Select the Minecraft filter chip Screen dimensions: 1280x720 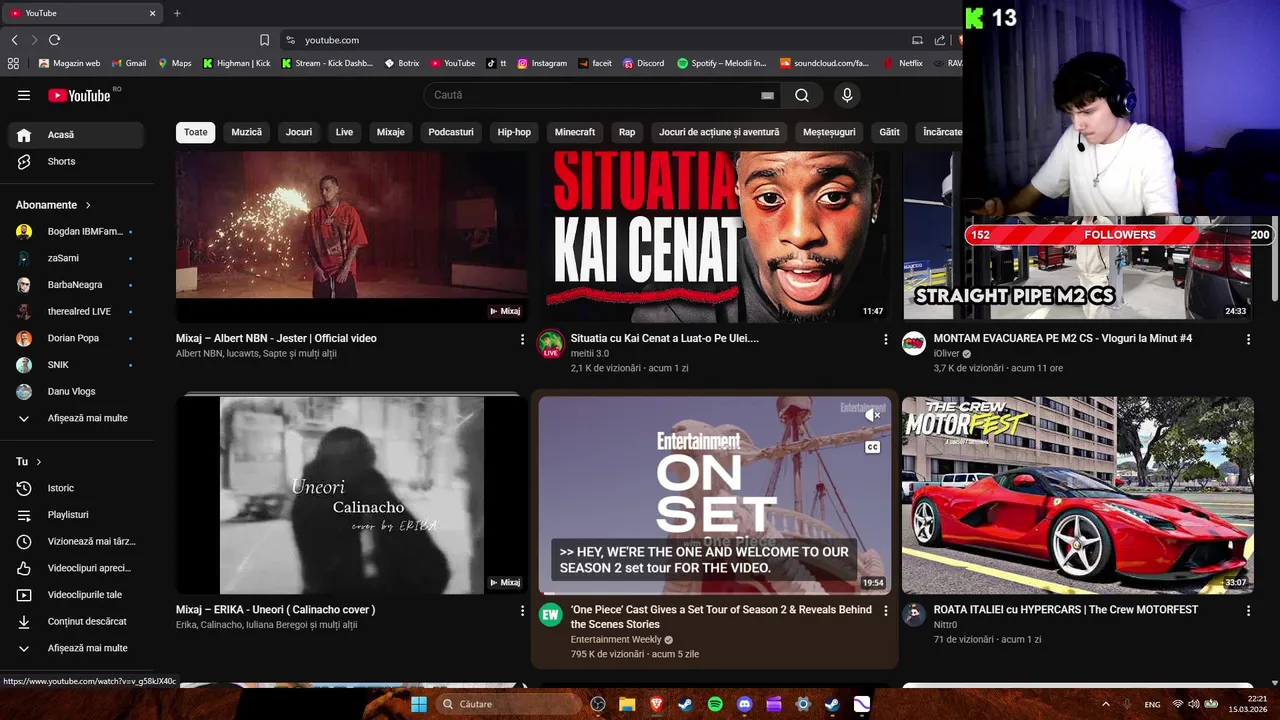click(x=575, y=132)
